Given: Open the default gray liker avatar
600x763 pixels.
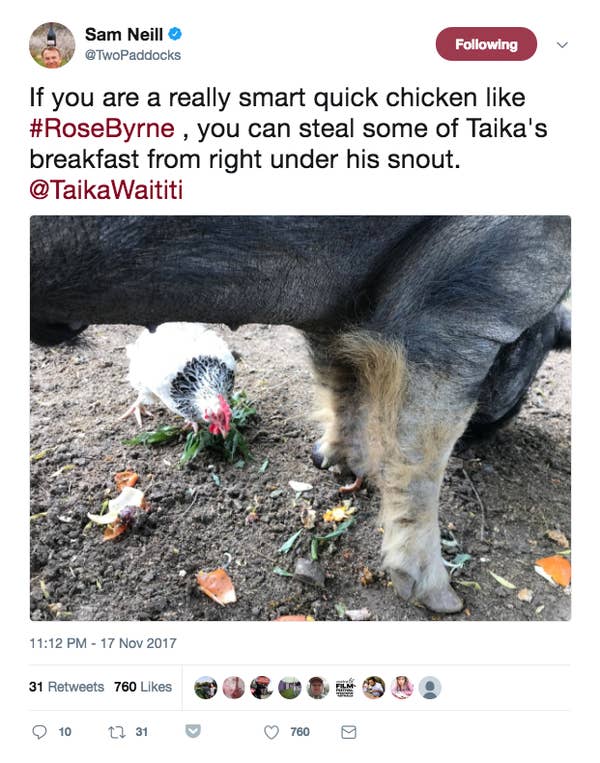Looking at the screenshot, I should (x=430, y=688).
